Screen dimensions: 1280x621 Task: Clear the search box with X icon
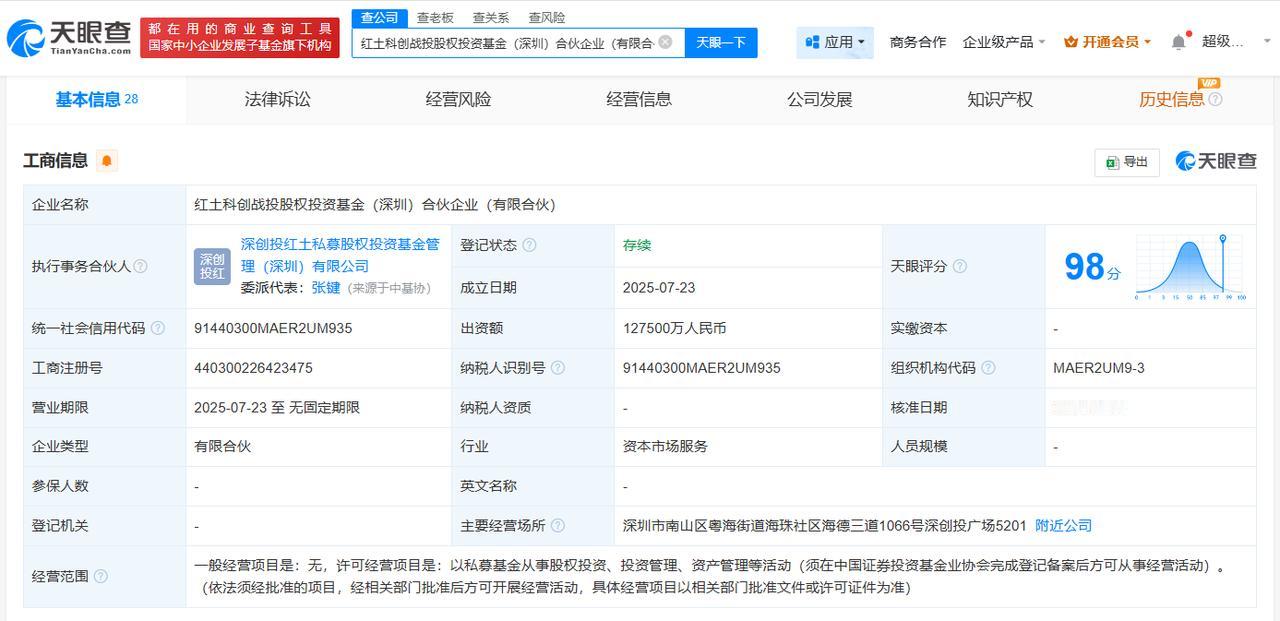click(666, 42)
